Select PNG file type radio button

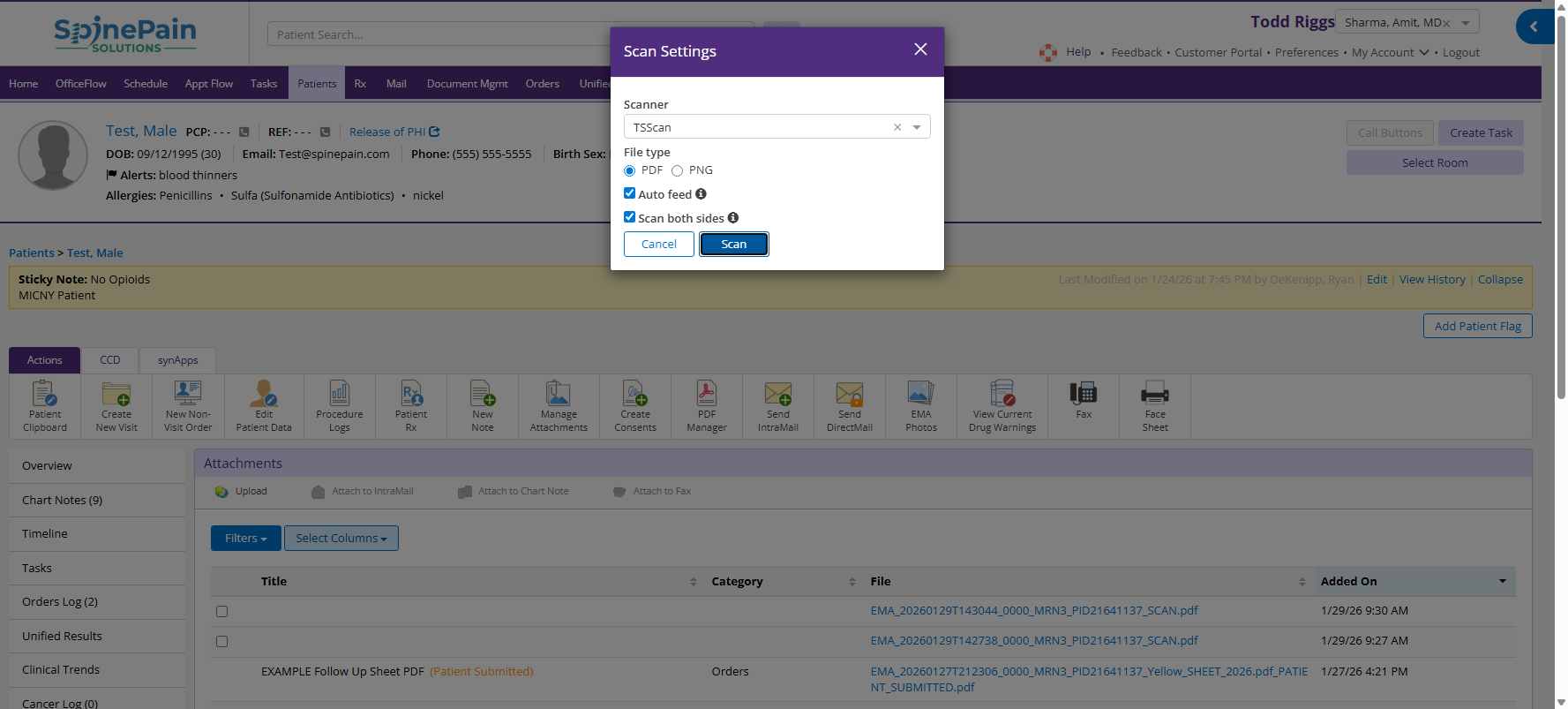click(x=677, y=170)
